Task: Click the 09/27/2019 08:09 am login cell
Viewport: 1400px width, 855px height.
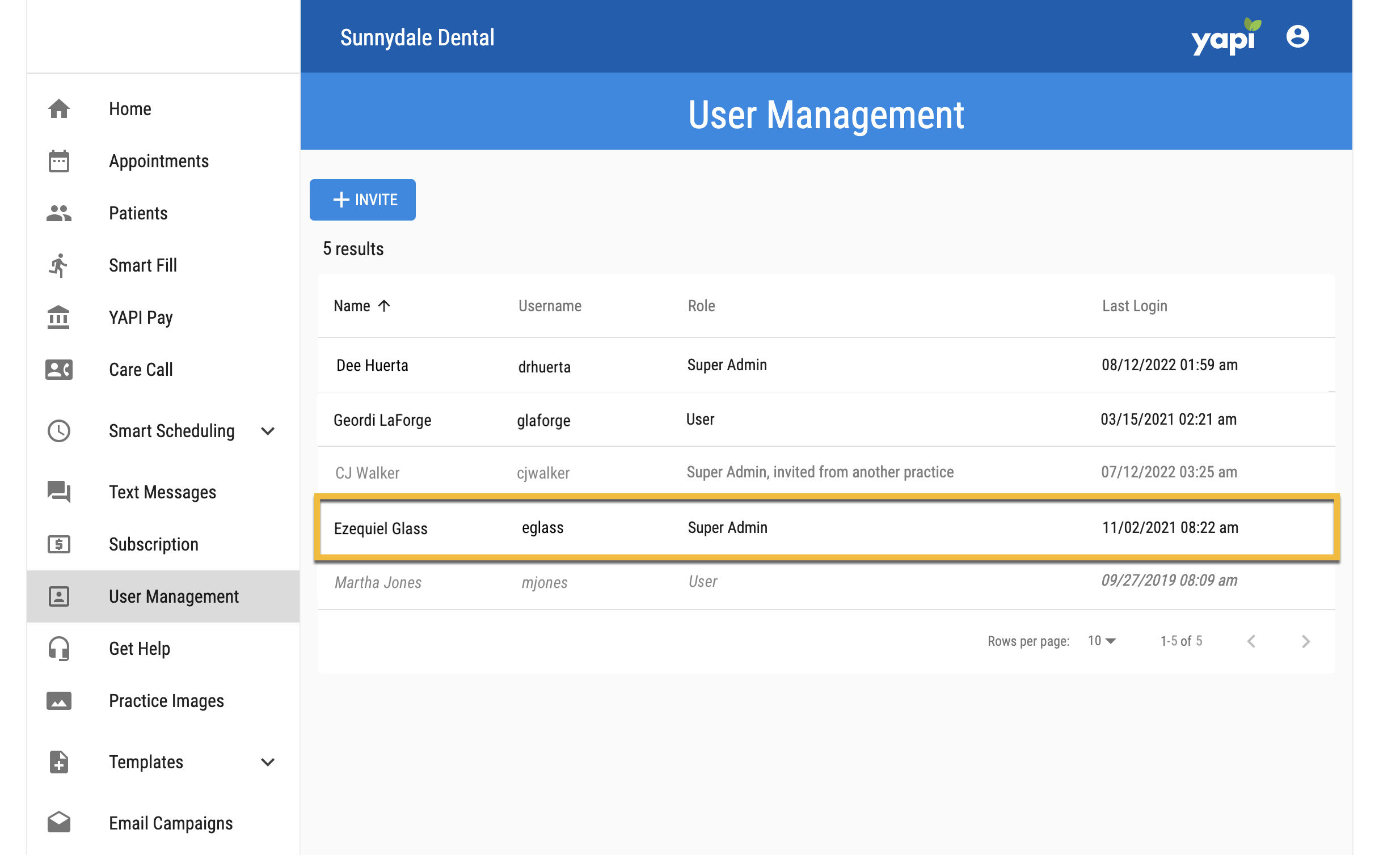Action: [1169, 581]
